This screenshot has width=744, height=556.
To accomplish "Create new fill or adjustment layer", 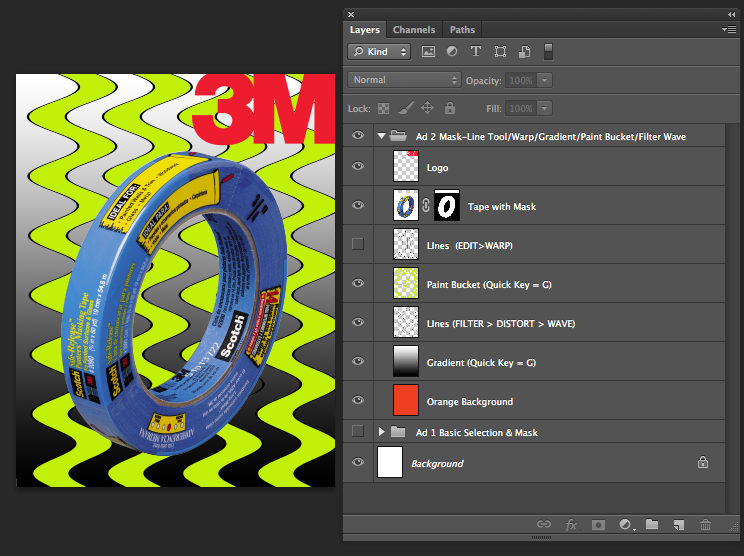I will tap(626, 525).
